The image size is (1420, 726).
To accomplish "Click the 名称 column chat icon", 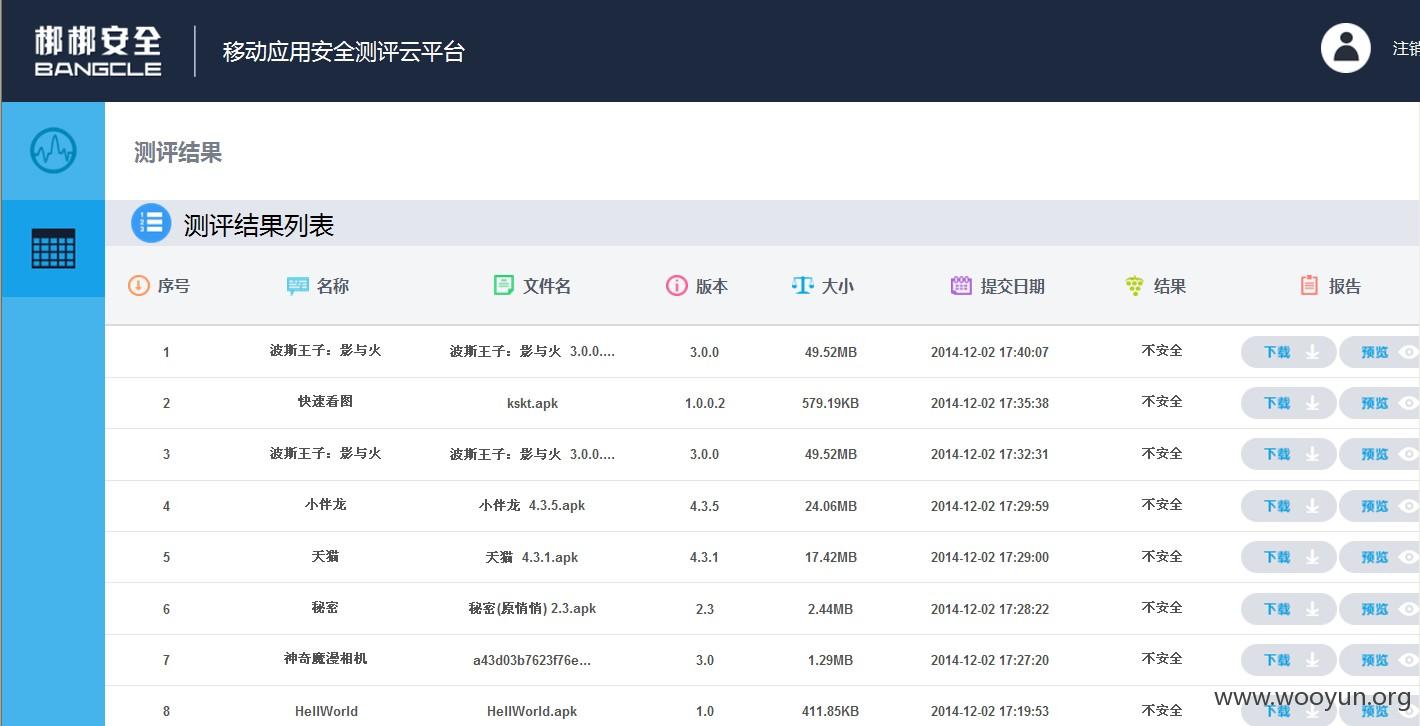I will pyautogui.click(x=298, y=286).
